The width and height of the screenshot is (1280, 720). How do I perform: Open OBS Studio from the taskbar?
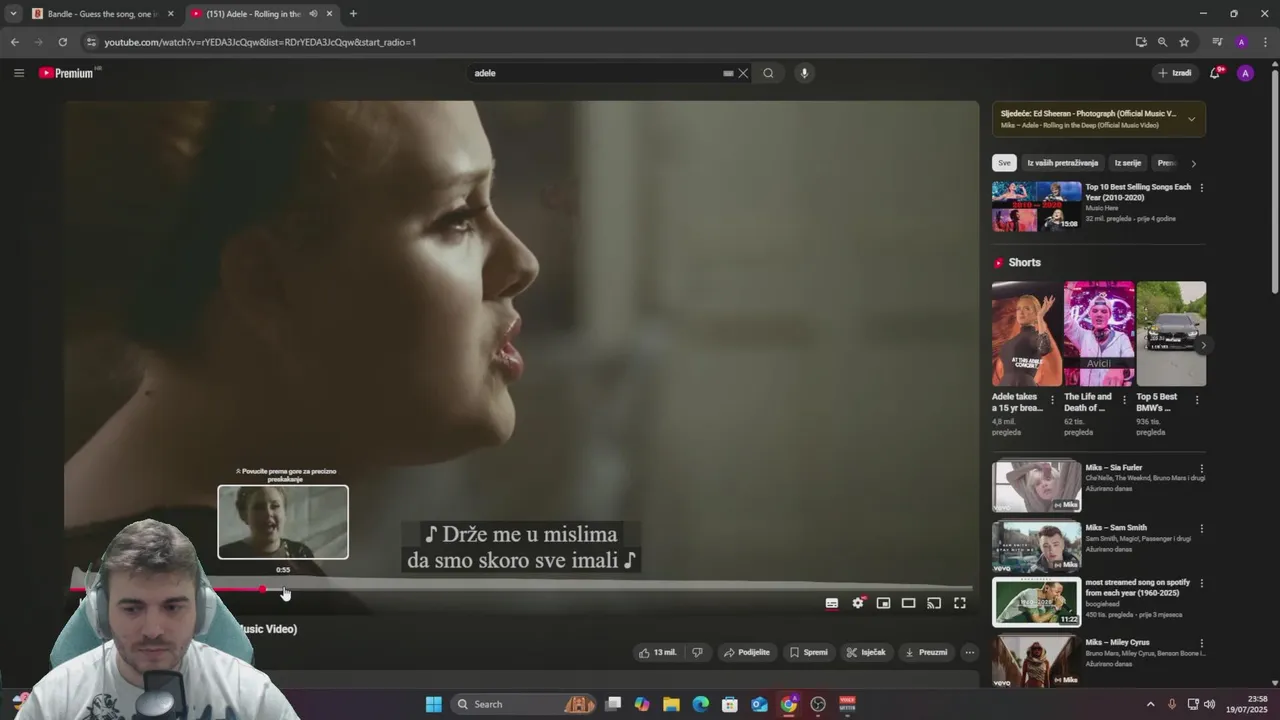(x=818, y=704)
